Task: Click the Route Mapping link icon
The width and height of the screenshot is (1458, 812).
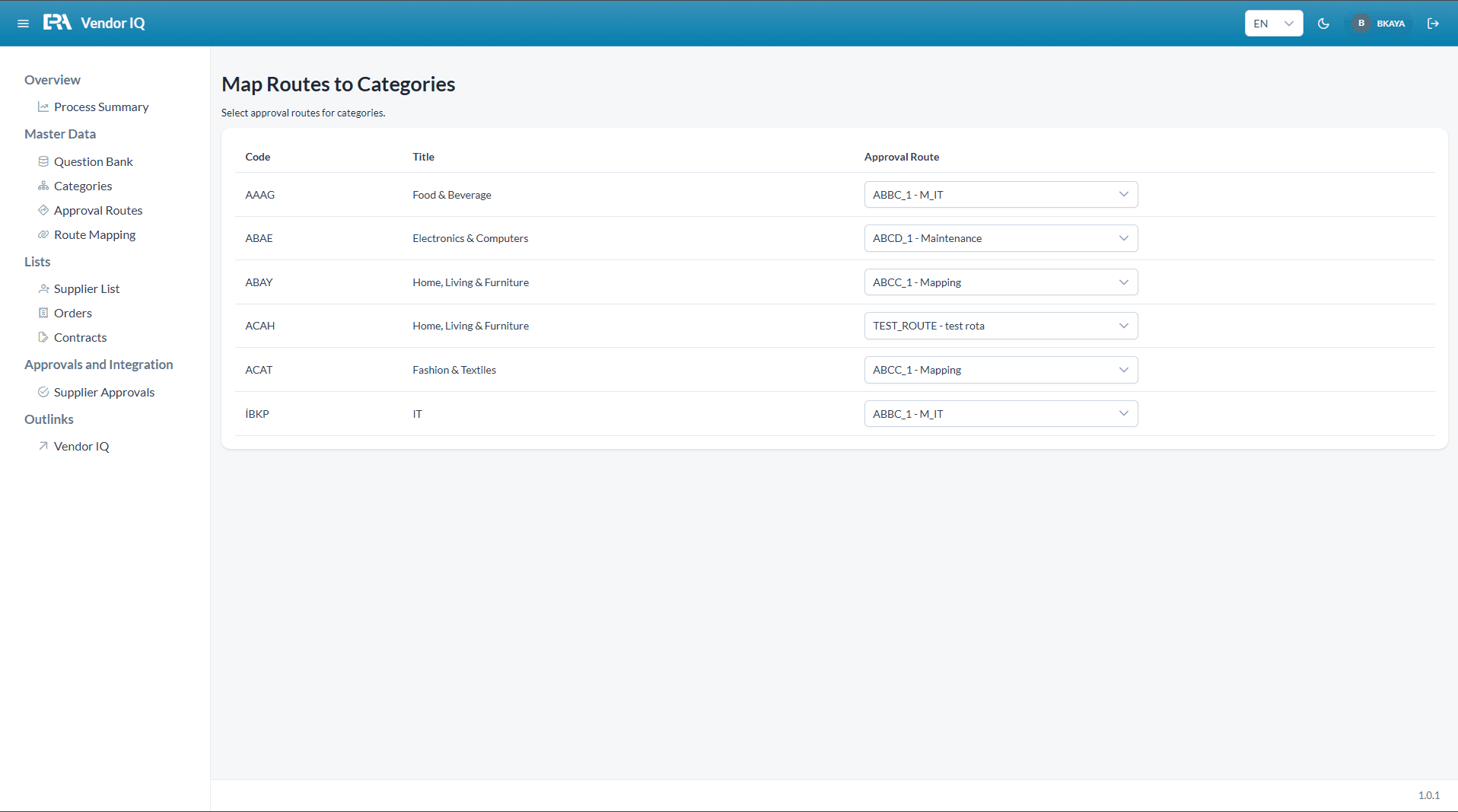Action: [43, 234]
